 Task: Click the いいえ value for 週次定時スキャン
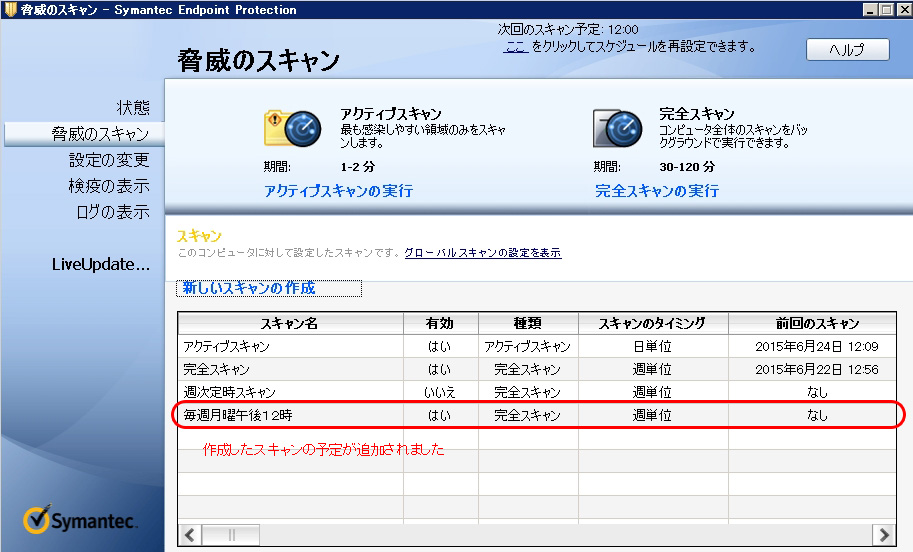coord(440,392)
